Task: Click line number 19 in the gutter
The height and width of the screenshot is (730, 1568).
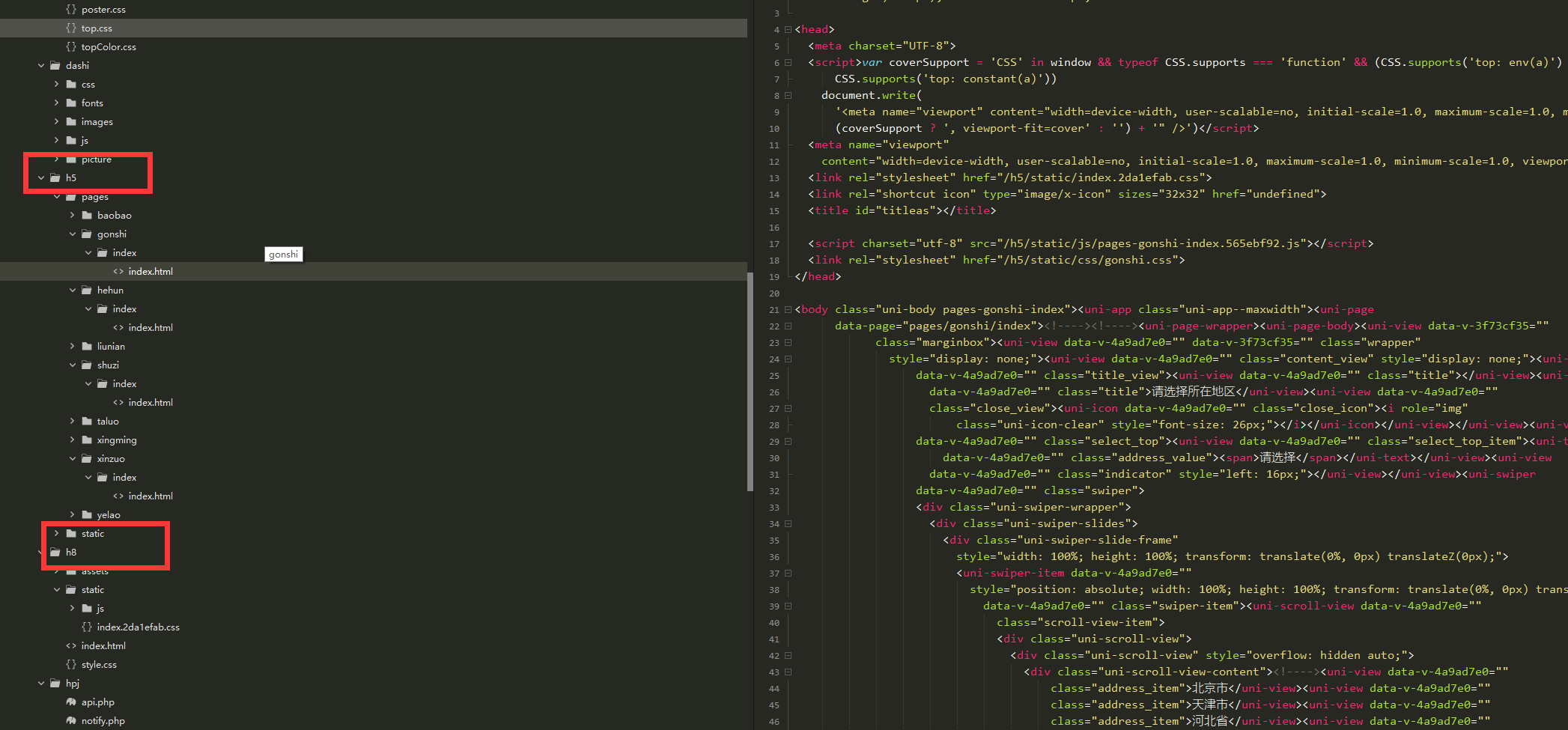Action: [774, 277]
